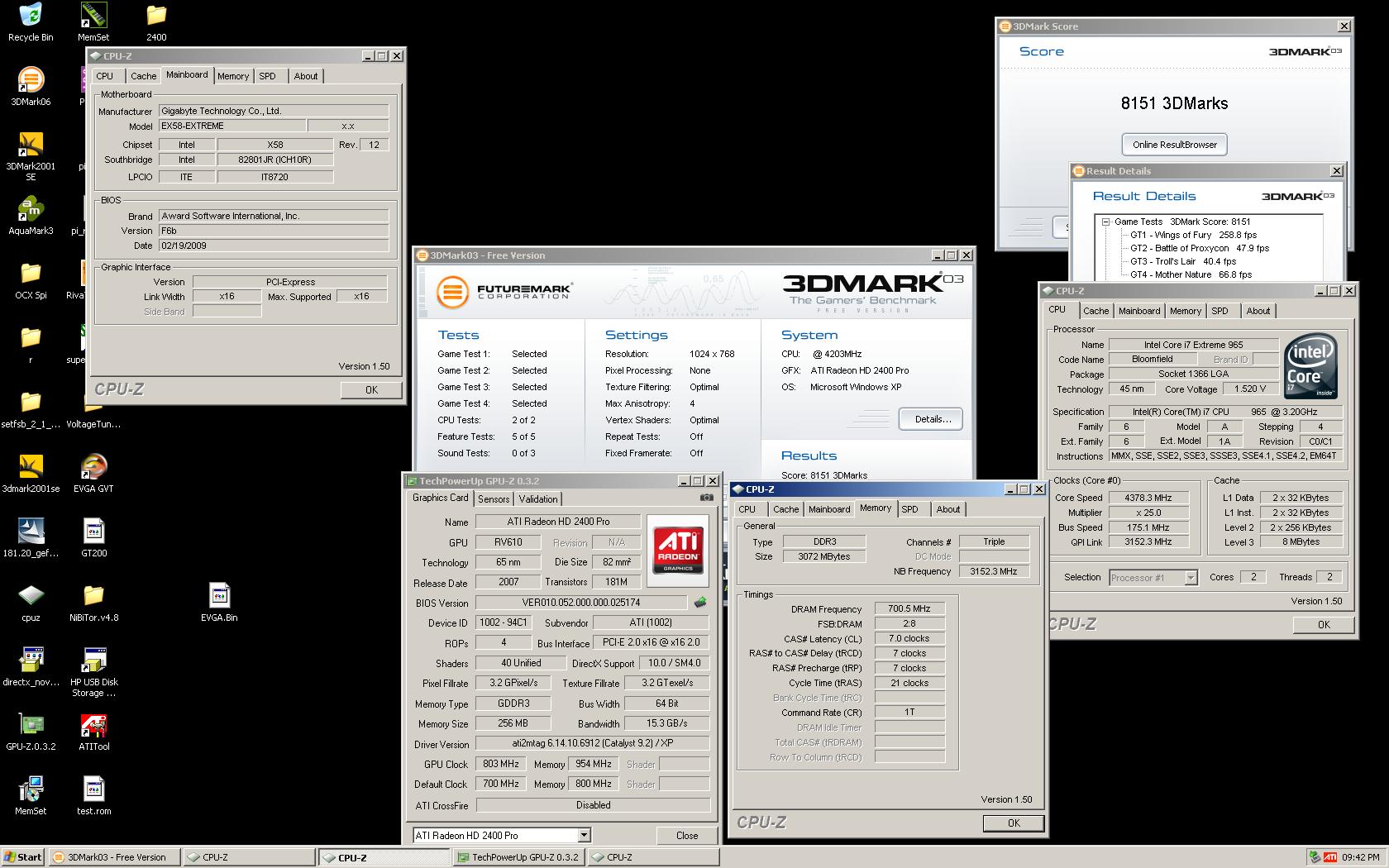
Task: Click OK in CPU-Z Memory window
Action: (1014, 823)
